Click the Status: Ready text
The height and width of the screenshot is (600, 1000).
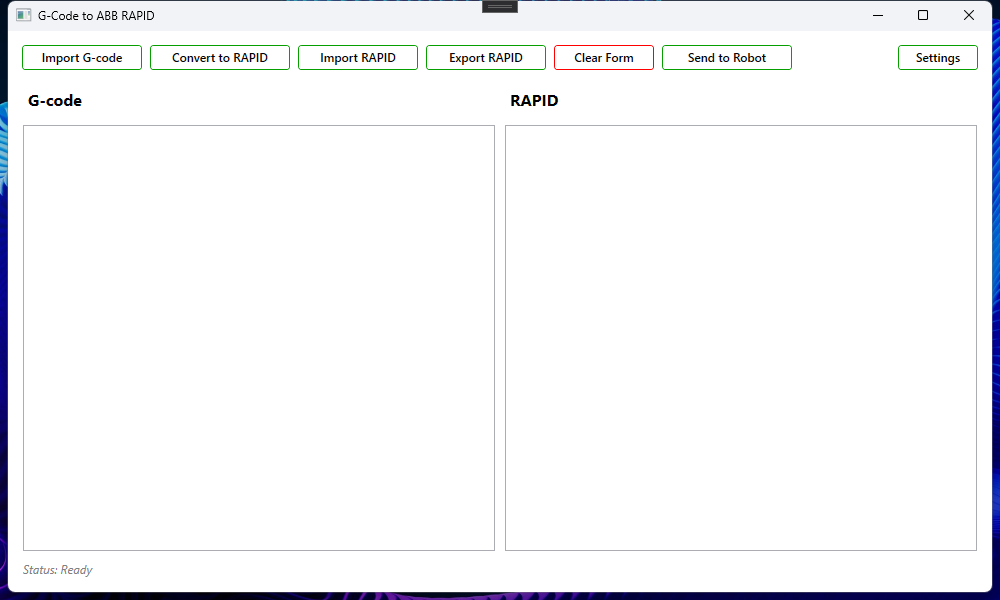[x=58, y=570]
